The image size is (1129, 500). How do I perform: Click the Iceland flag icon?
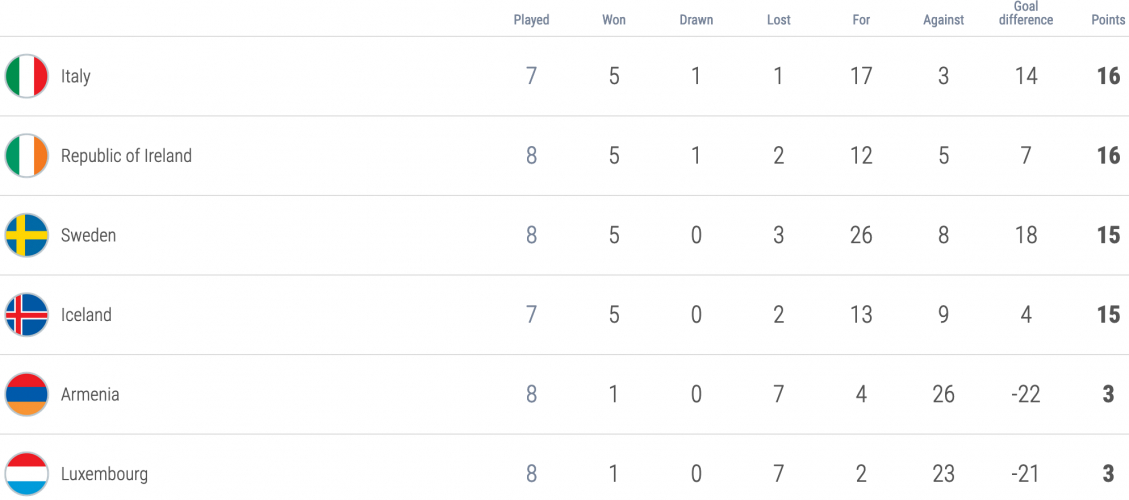[x=27, y=315]
